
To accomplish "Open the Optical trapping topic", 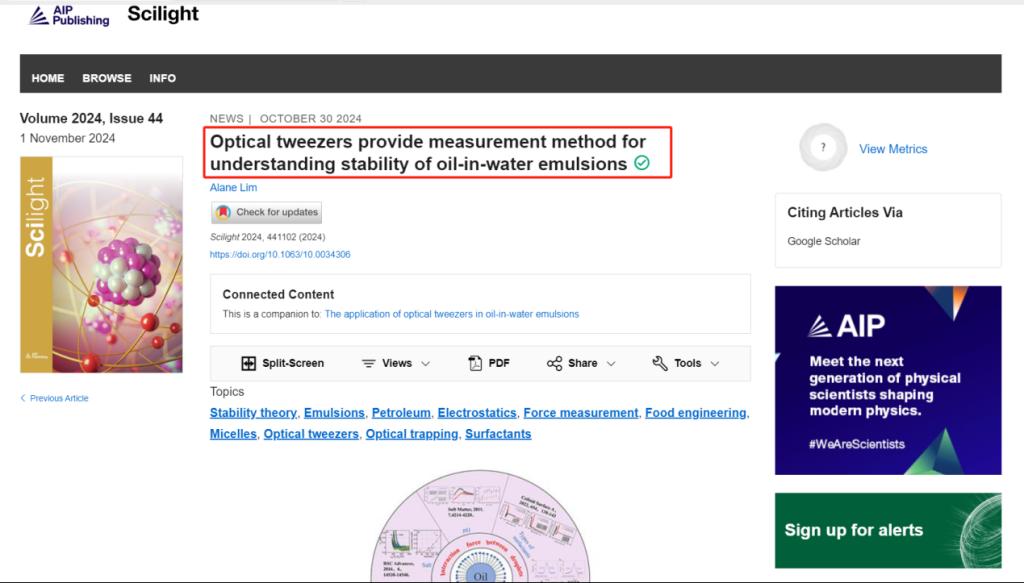I will [411, 434].
